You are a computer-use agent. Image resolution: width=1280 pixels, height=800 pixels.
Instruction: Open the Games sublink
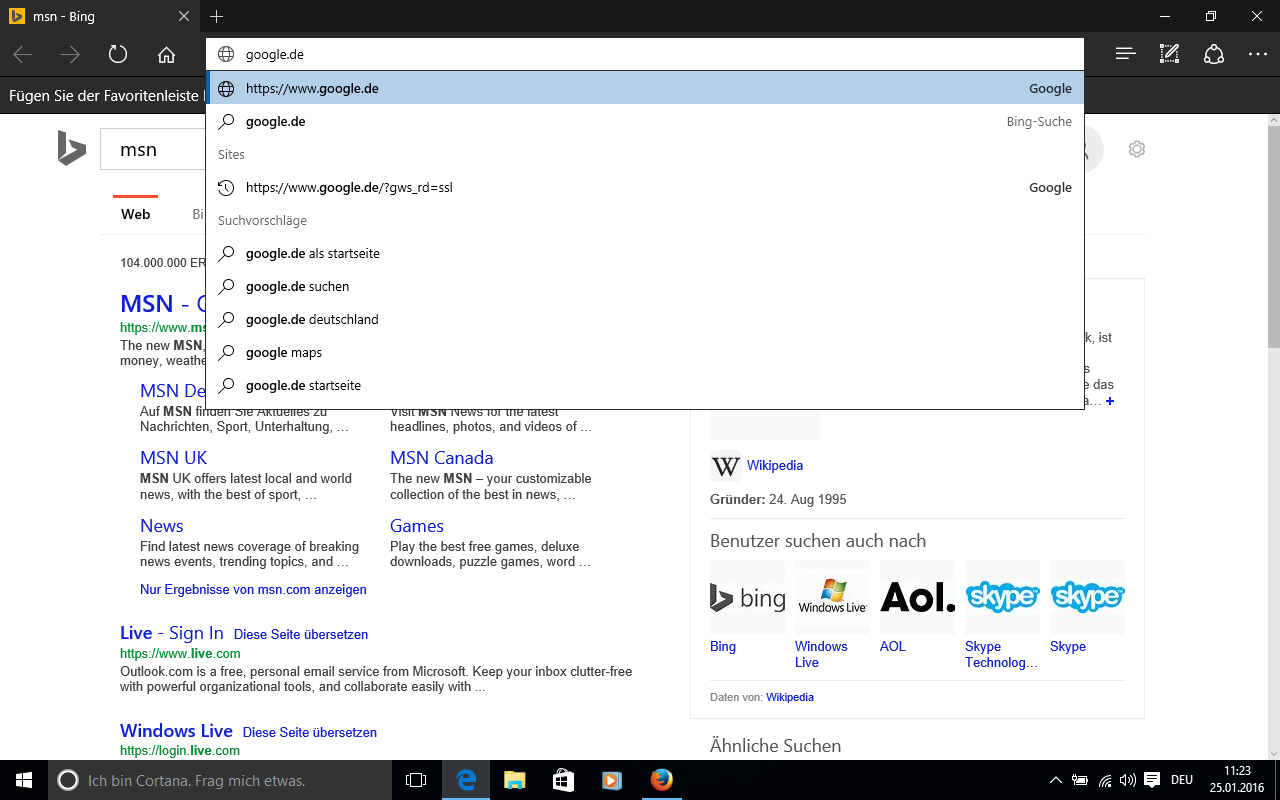tap(417, 526)
